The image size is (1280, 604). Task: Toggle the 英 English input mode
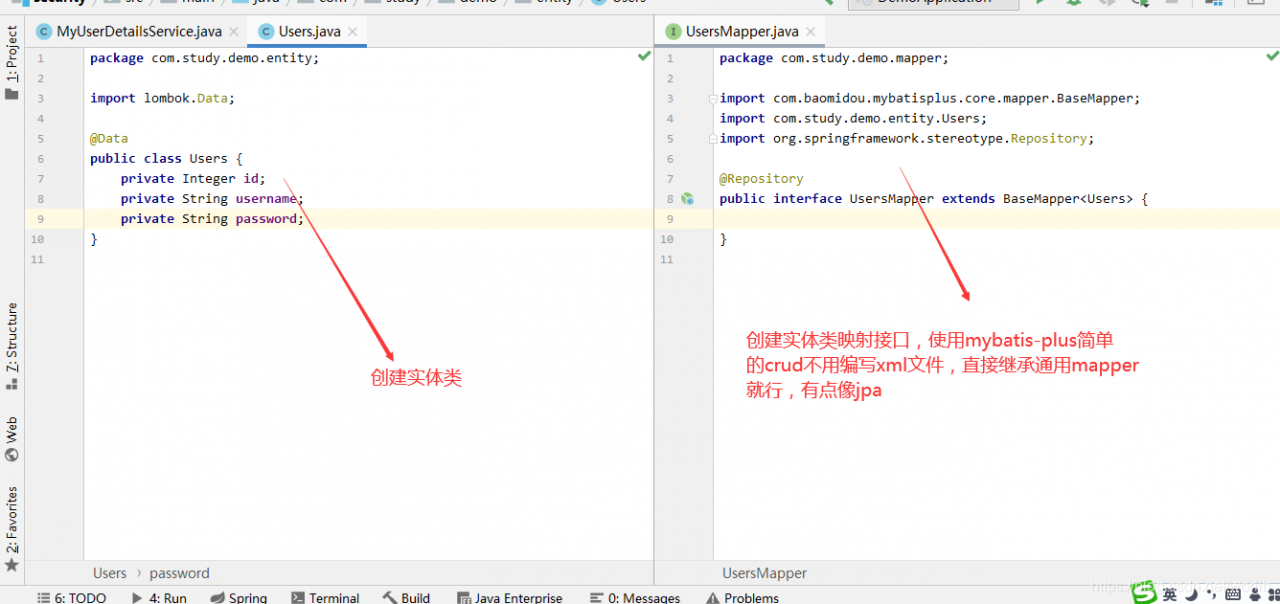pyautogui.click(x=1170, y=595)
